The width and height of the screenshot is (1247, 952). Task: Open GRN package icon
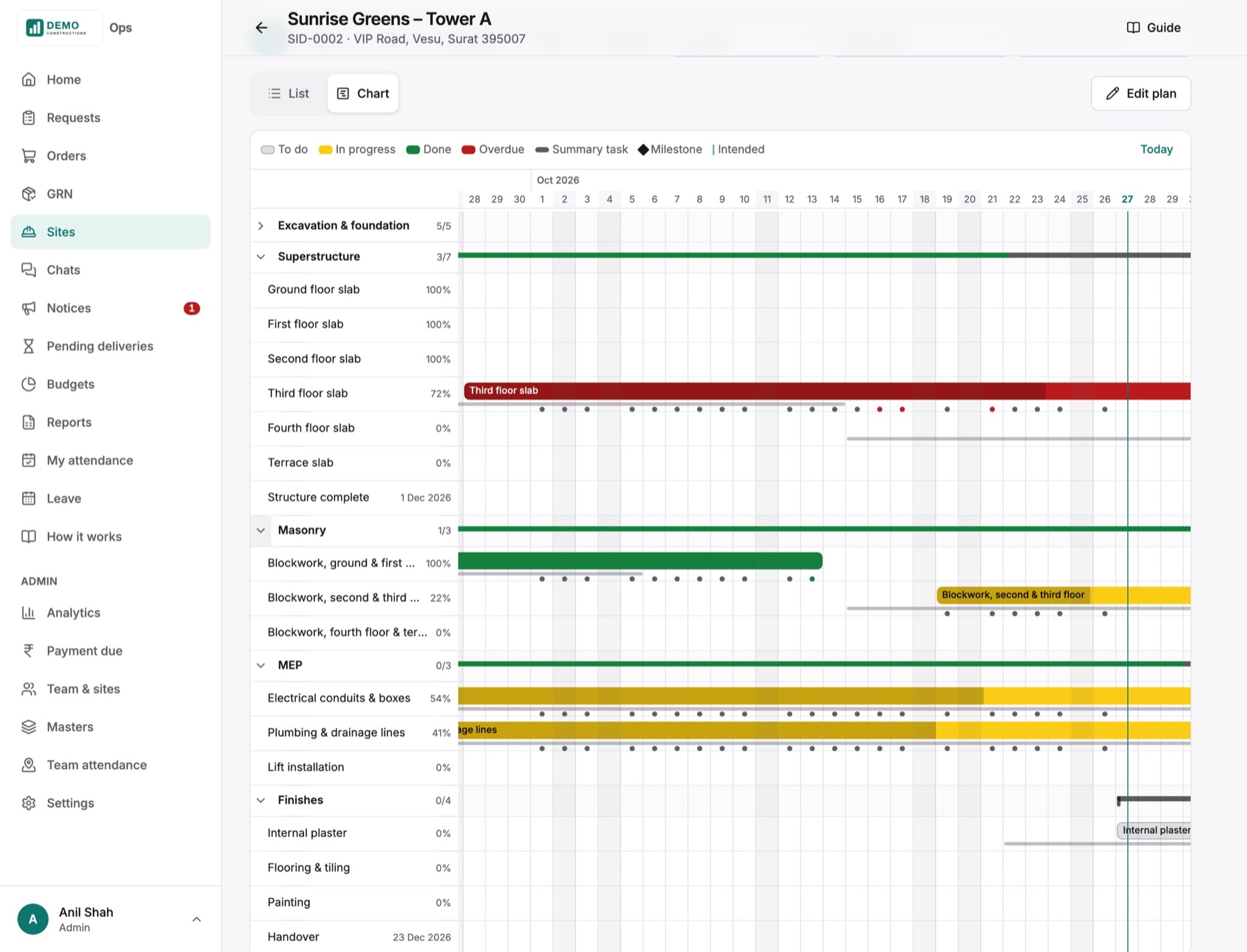[28, 194]
